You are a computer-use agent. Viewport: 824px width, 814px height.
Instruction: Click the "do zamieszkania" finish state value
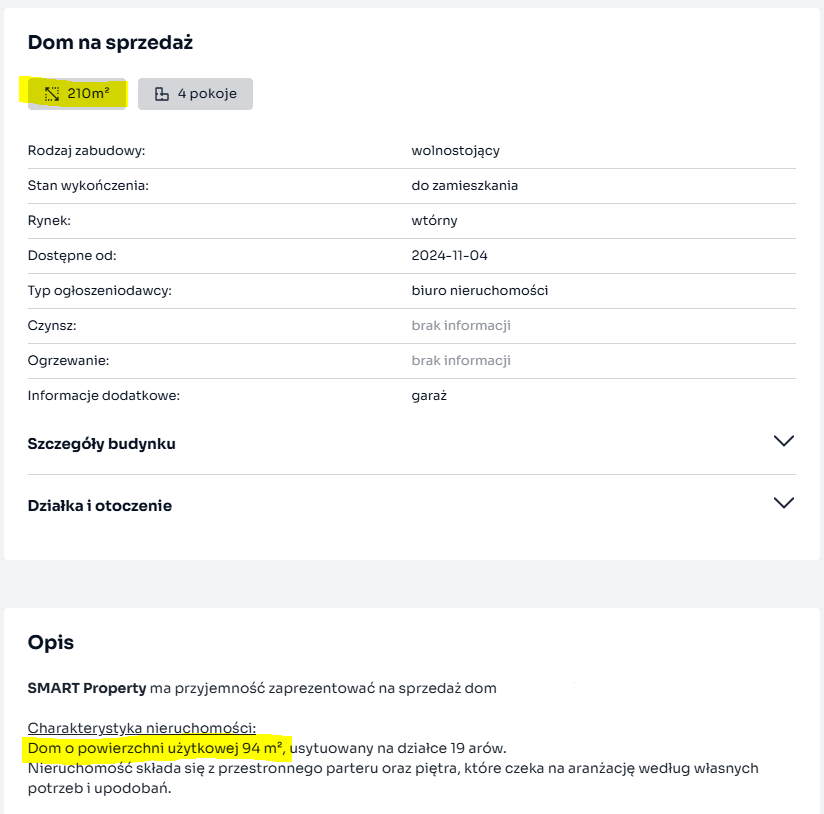[465, 186]
